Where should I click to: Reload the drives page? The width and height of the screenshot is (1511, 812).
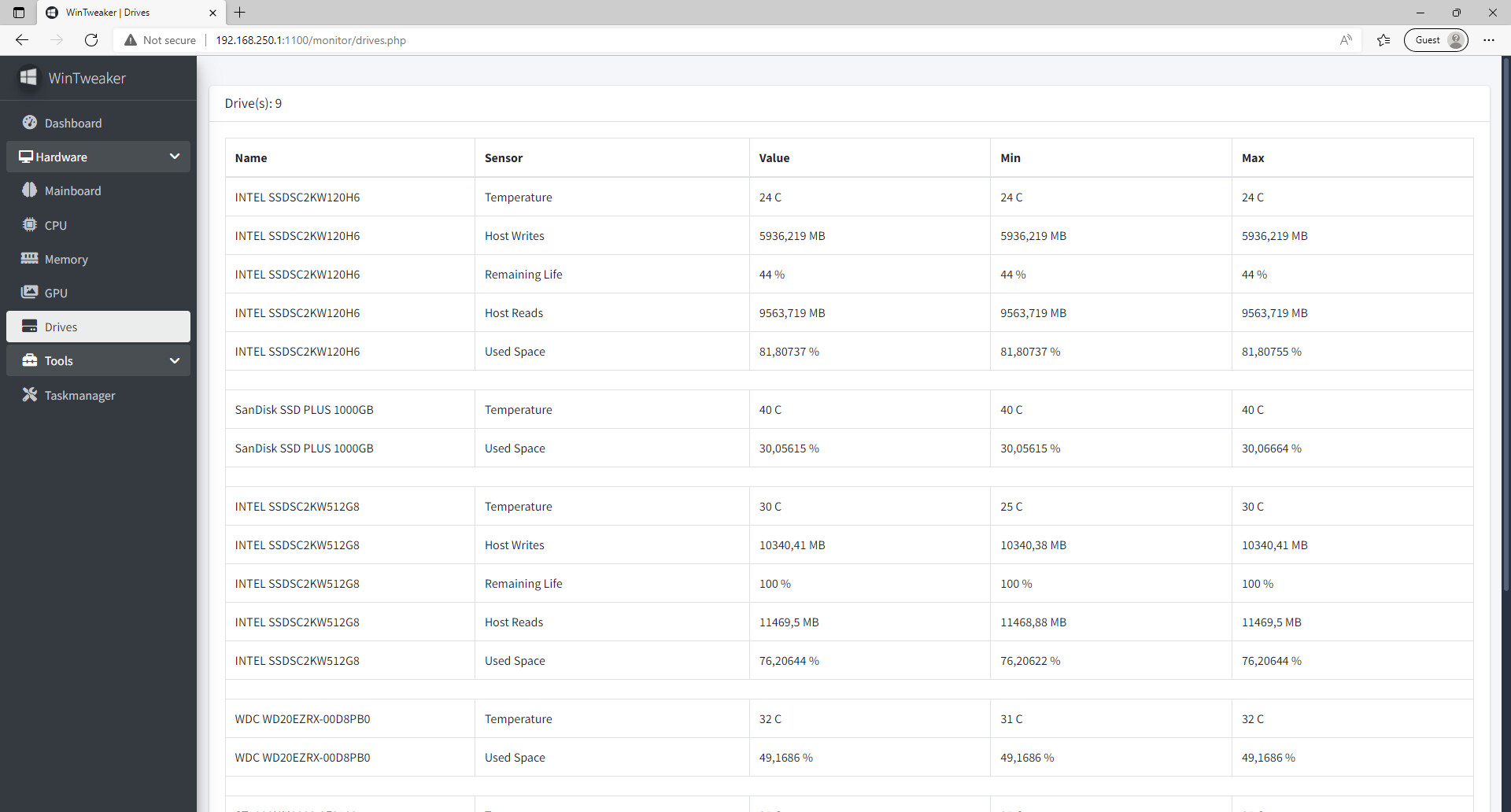91,39
